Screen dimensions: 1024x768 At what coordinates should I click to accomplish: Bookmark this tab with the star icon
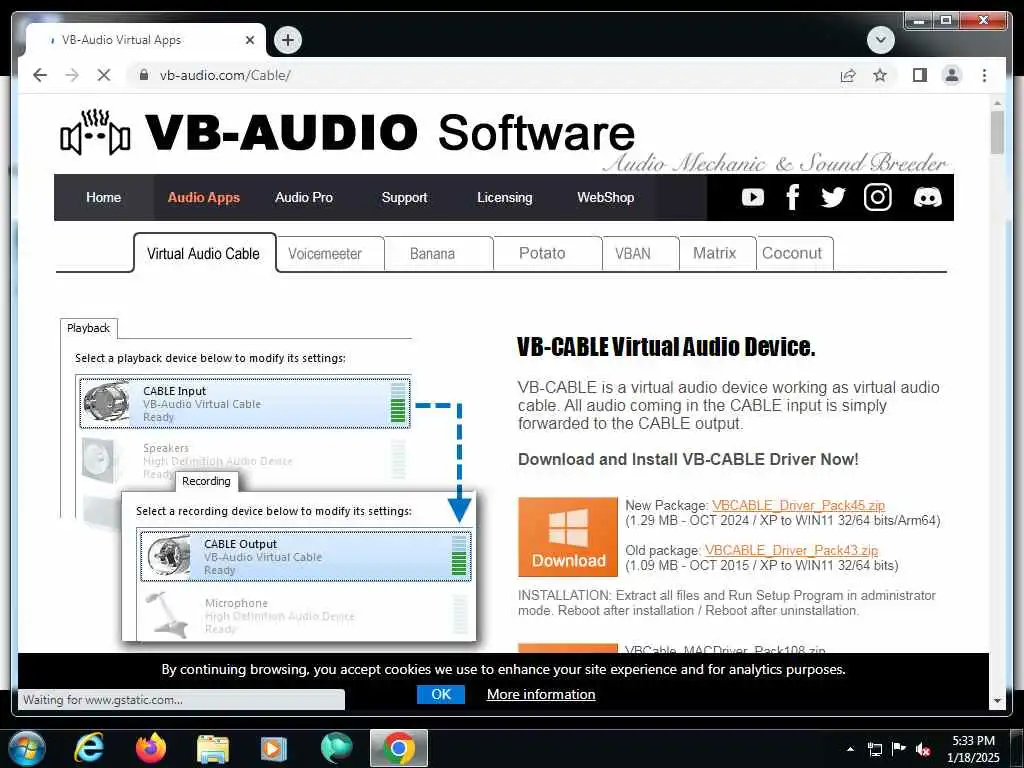coord(880,75)
